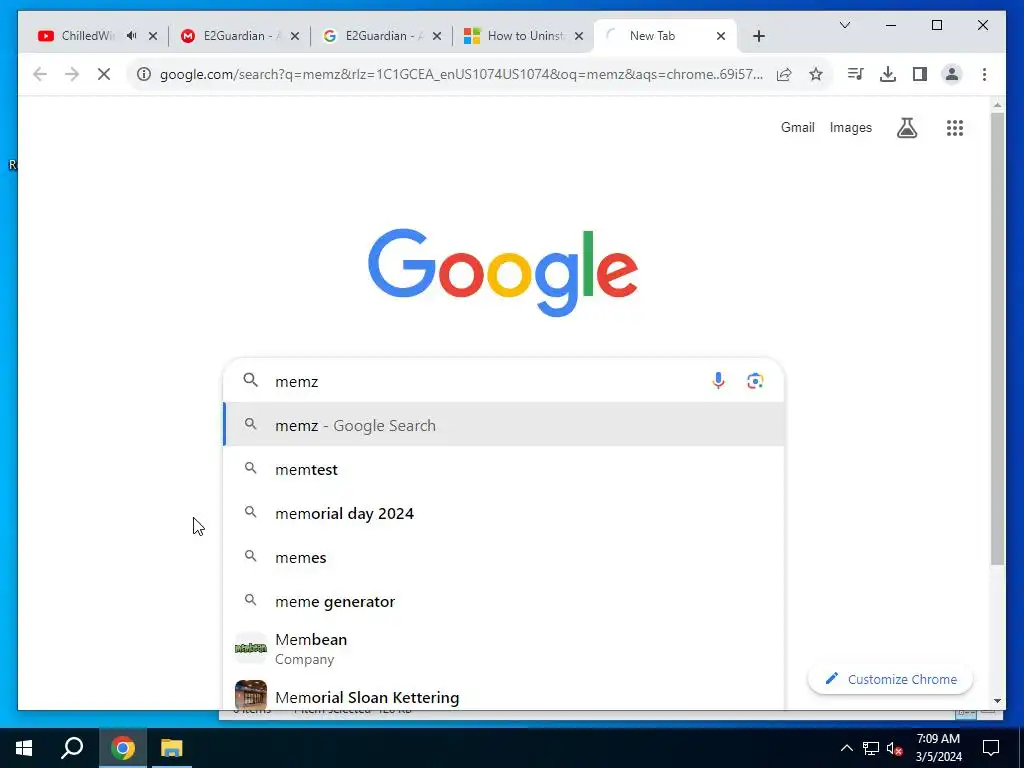Viewport: 1024px width, 768px height.
Task: Click the address bar URL field
Action: click(461, 74)
